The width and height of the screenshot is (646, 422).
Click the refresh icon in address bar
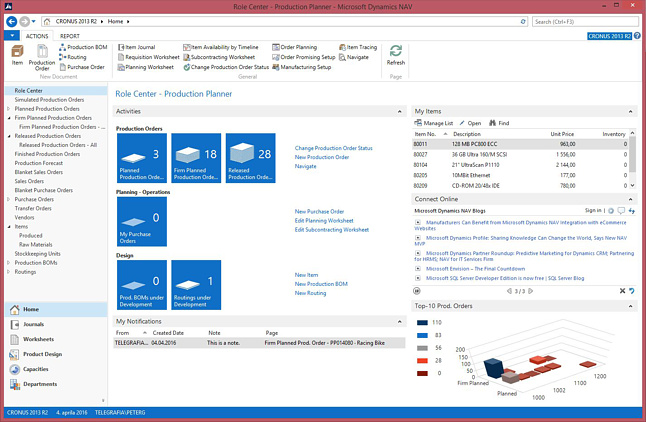(523, 21)
